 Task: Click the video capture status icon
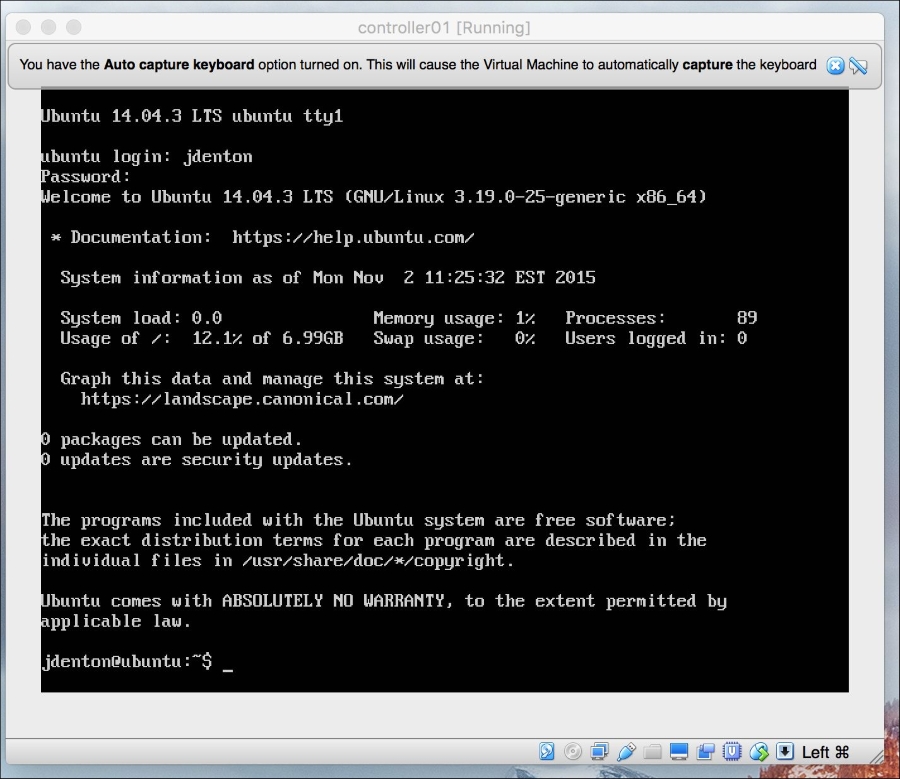click(705, 751)
